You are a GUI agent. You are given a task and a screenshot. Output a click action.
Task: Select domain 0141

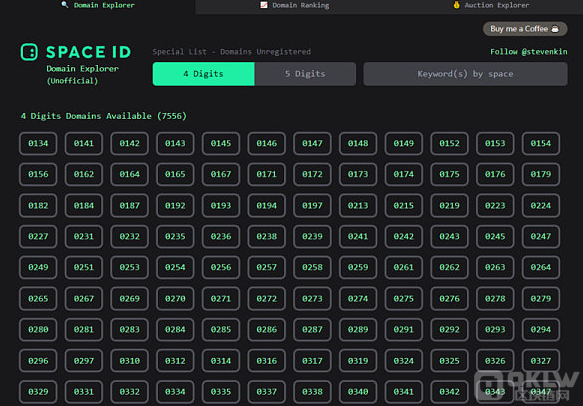point(84,144)
